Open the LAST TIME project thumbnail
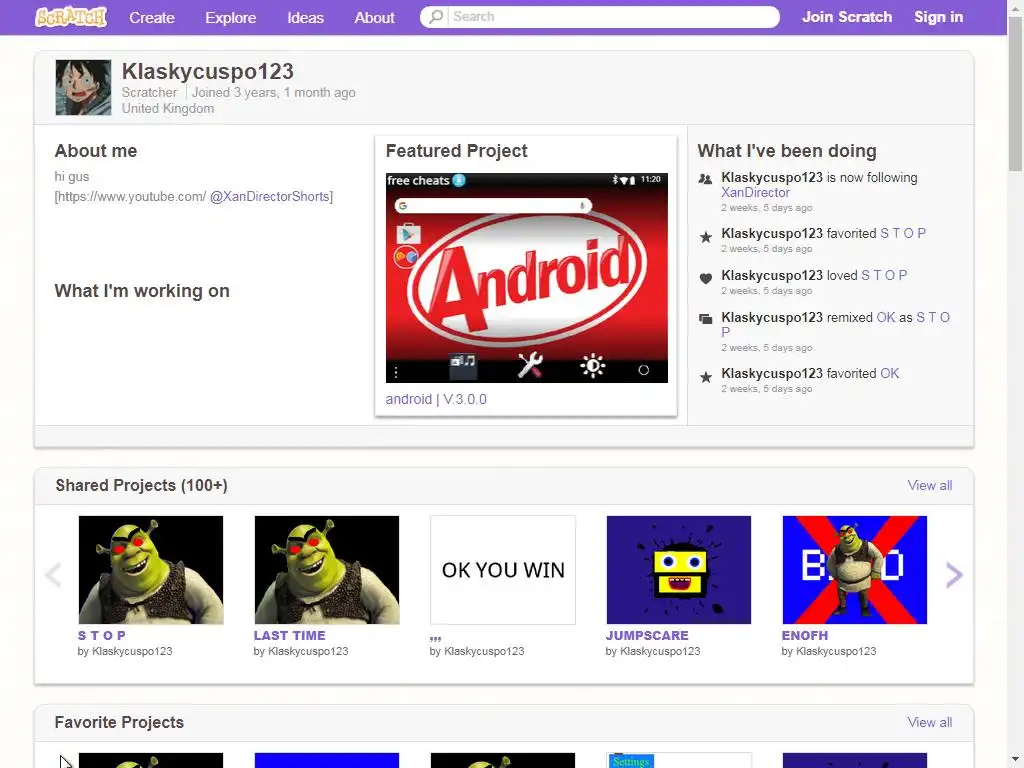This screenshot has height=768, width=1024. [327, 570]
